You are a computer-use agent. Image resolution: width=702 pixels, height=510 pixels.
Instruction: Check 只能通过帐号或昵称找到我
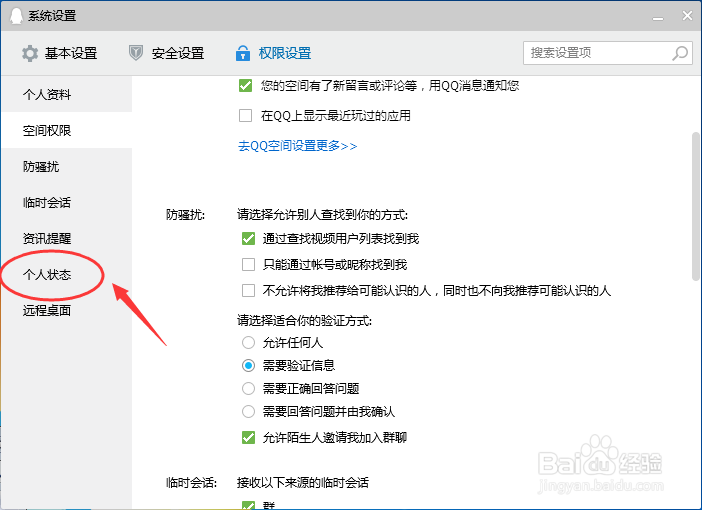[248, 265]
